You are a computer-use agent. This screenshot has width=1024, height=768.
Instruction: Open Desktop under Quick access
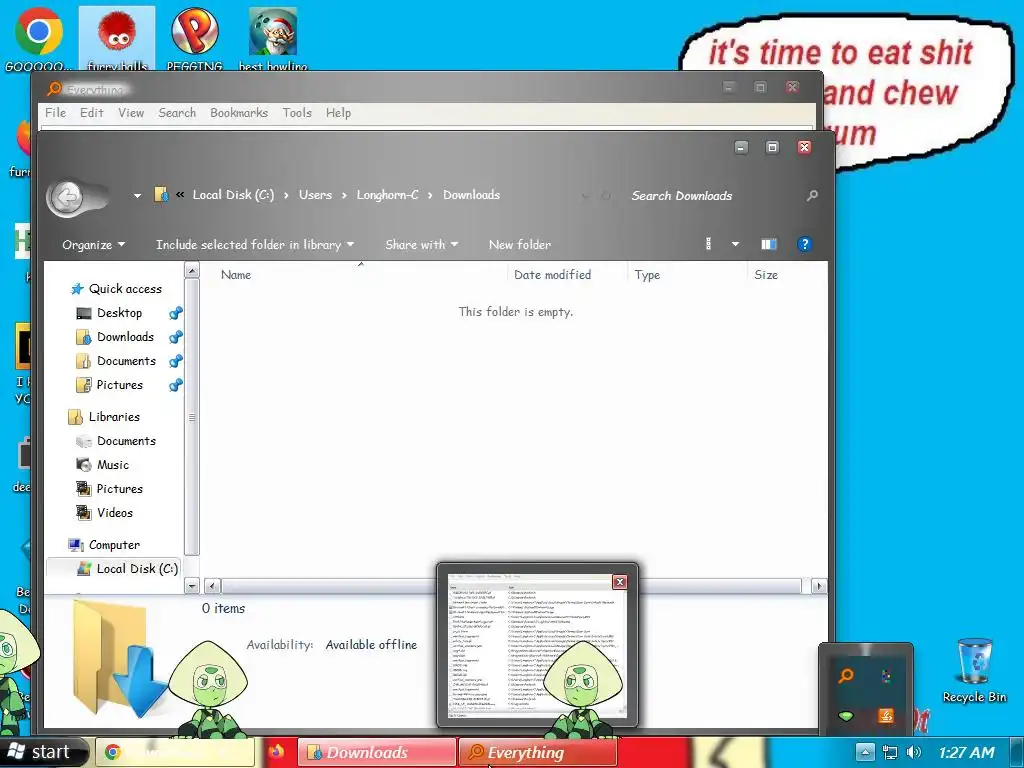(x=119, y=313)
